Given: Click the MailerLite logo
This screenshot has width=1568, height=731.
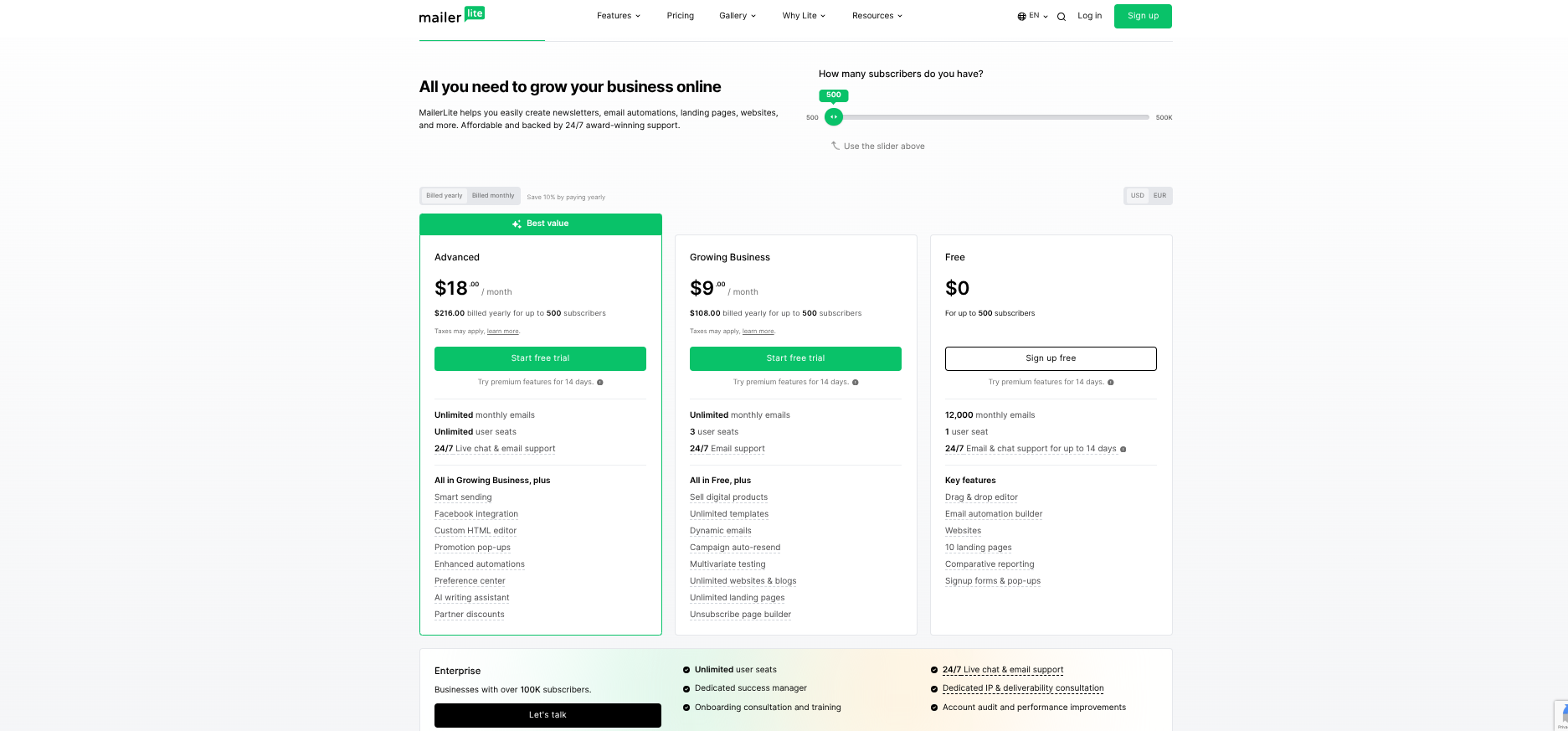Looking at the screenshot, I should pos(451,15).
